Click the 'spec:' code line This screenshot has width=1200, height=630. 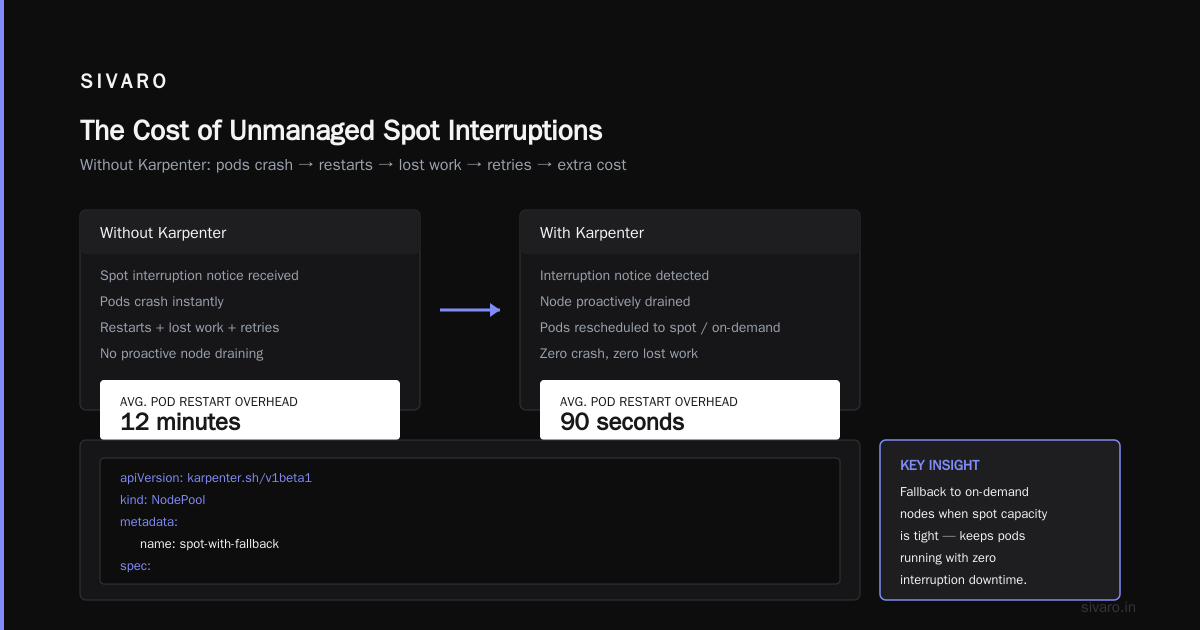click(135, 566)
